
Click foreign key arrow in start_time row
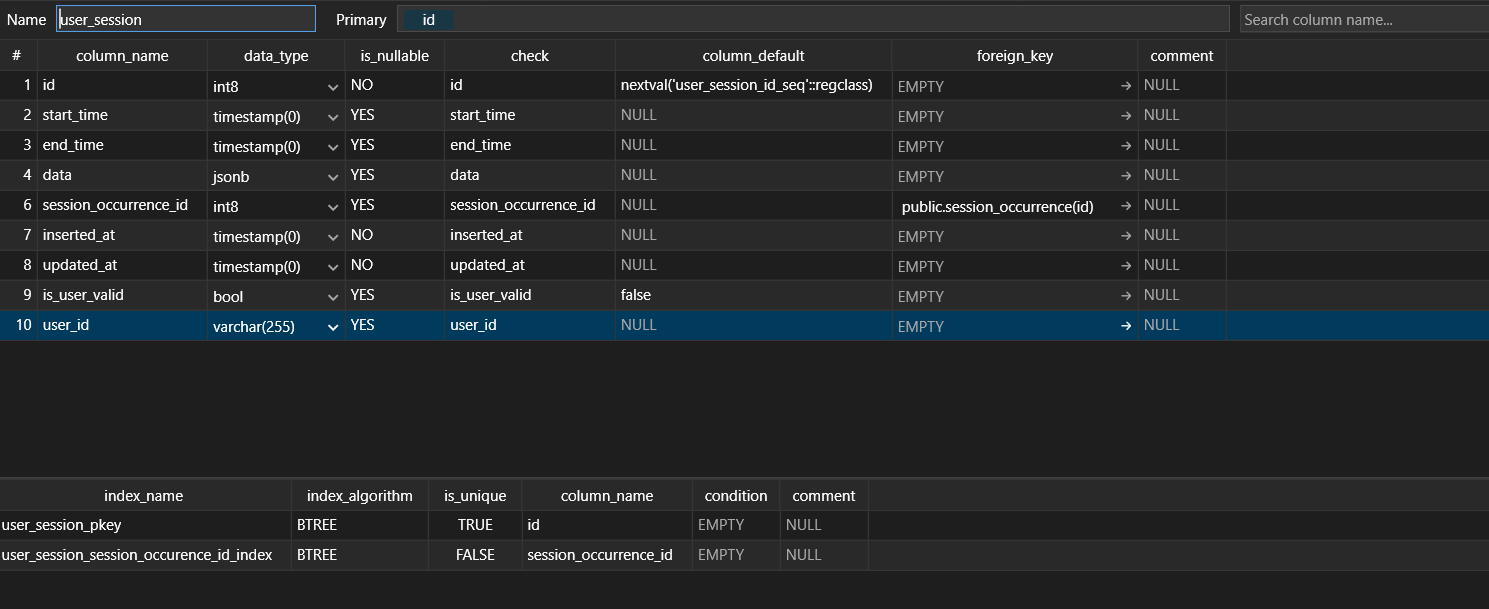[x=1126, y=116]
